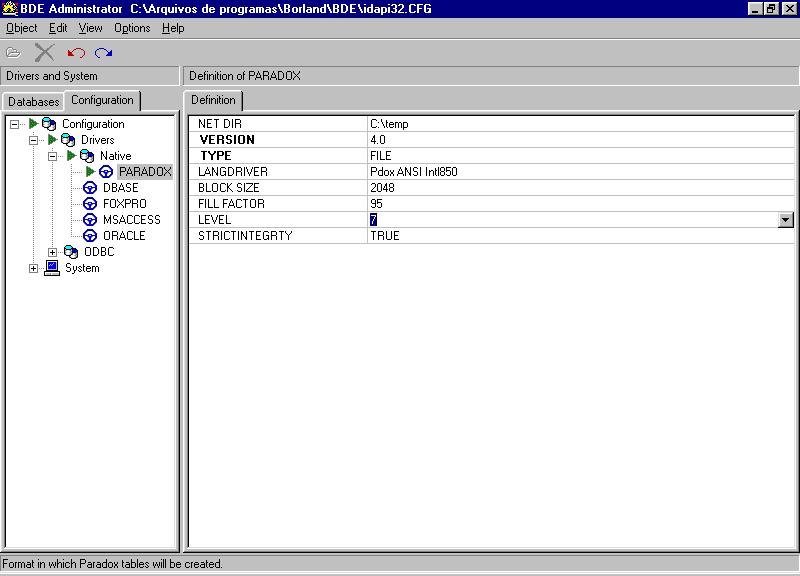Click the BLOCK SIZE value 2048
Screen dimensions: 800x576
[382, 188]
